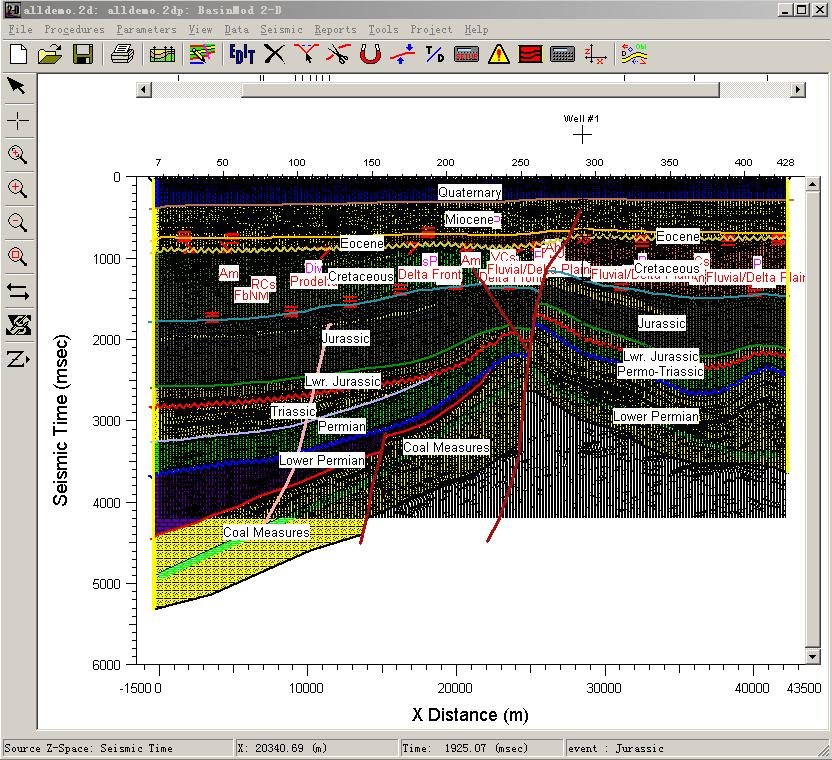Screen dimensions: 832x760
Task: Maximize the BasinMod 2-D window
Action: point(802,10)
